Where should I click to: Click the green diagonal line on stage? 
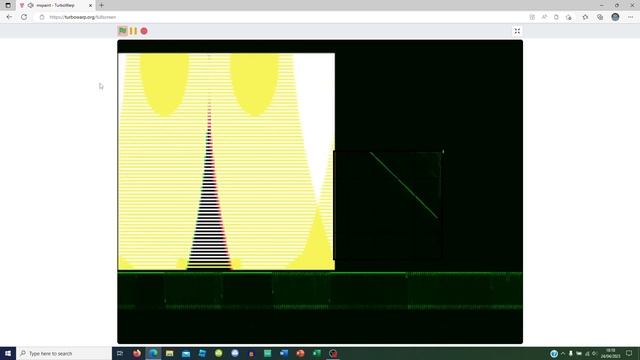click(404, 185)
